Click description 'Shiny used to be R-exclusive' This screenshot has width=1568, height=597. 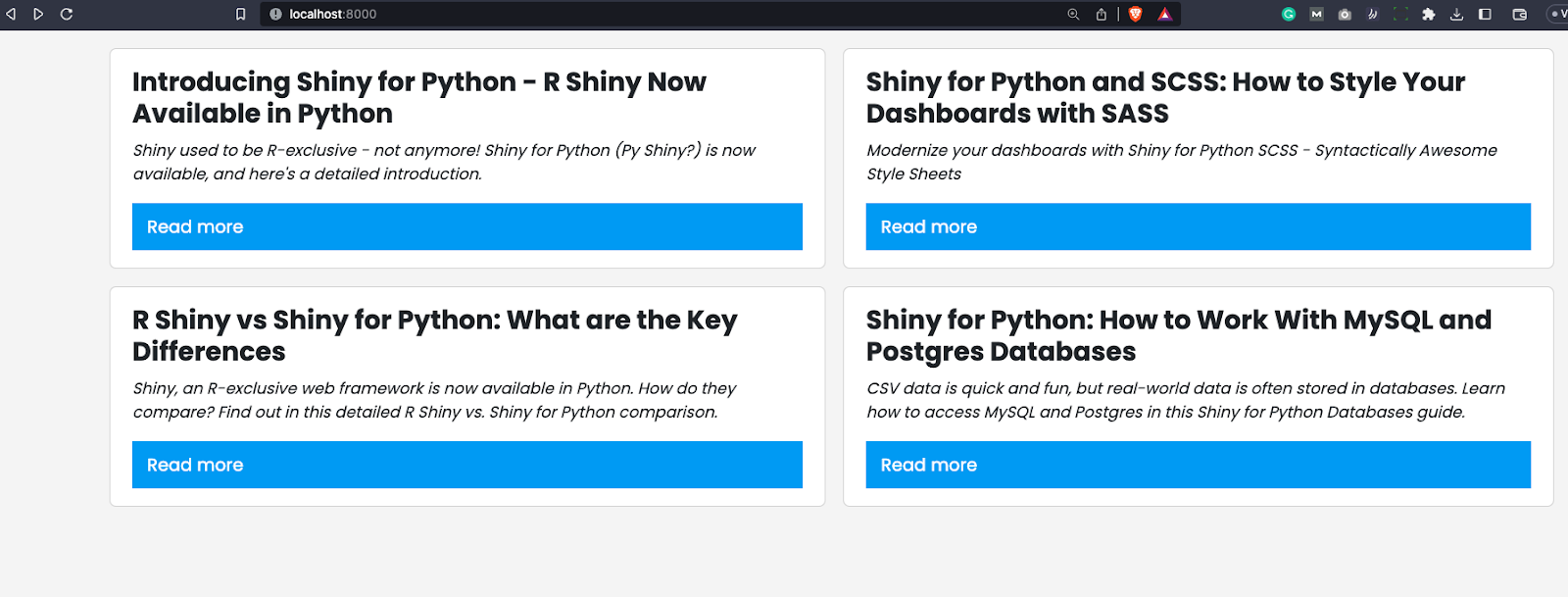(444, 162)
